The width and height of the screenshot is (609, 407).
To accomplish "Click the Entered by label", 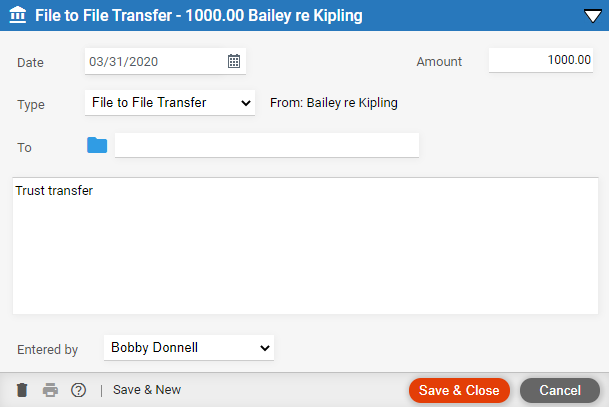I will (x=47, y=350).
